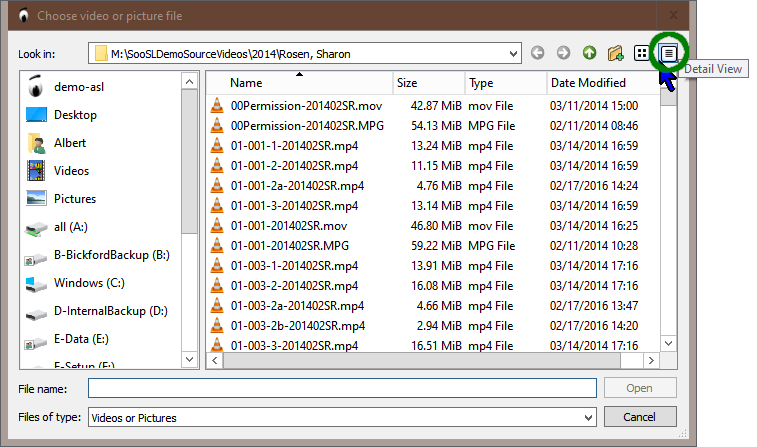This screenshot has height=447, width=757.
Task: Sort files by Name column header
Action: pyautogui.click(x=299, y=83)
